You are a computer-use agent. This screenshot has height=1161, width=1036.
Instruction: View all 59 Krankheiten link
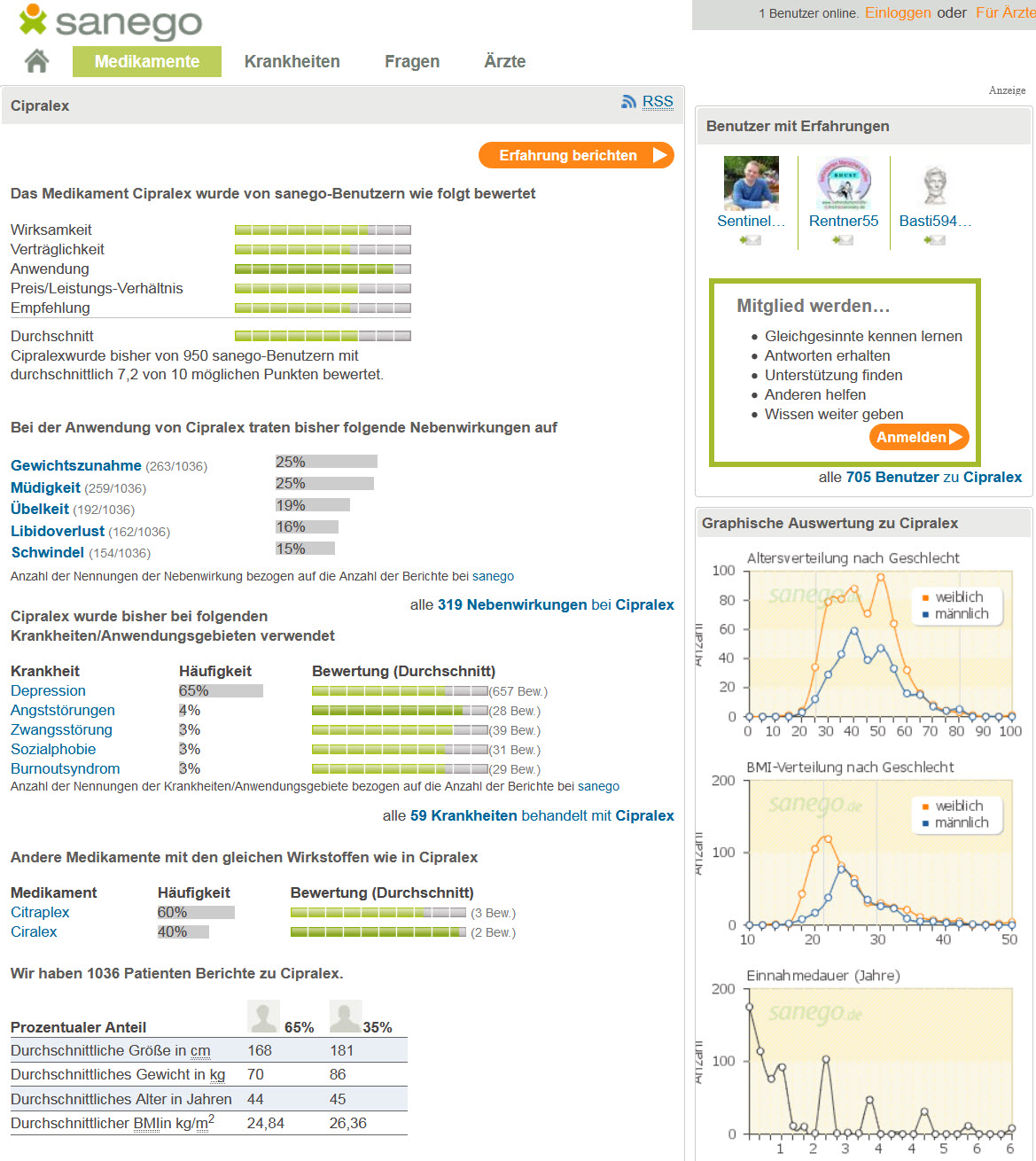click(463, 815)
